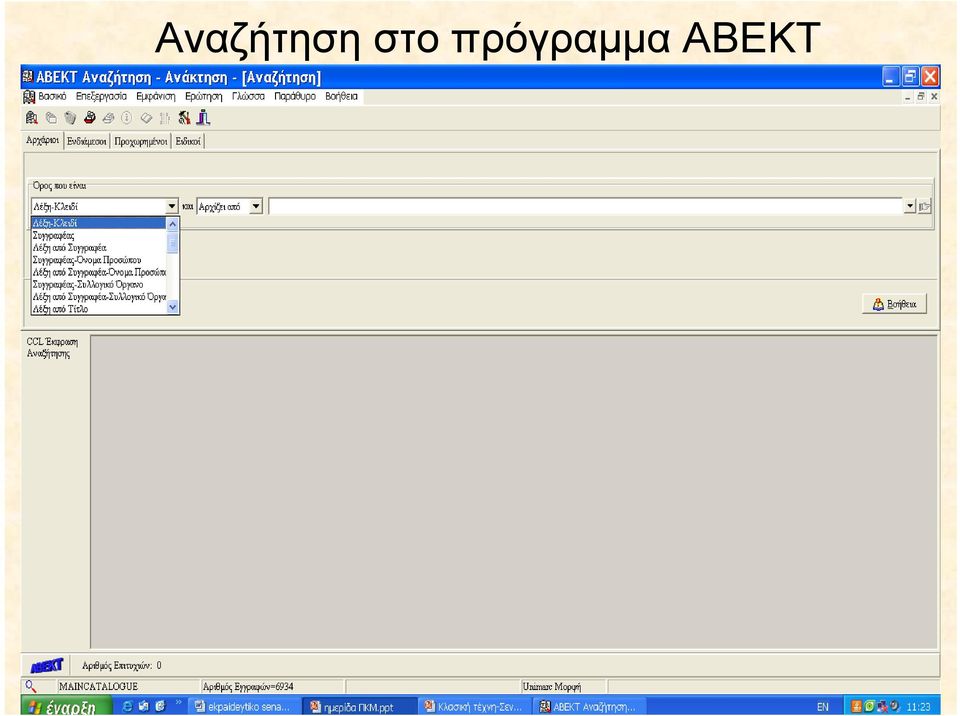This screenshot has height=716, width=960.
Task: Click MAINCATALOGUE in the status bar
Action: 98,687
